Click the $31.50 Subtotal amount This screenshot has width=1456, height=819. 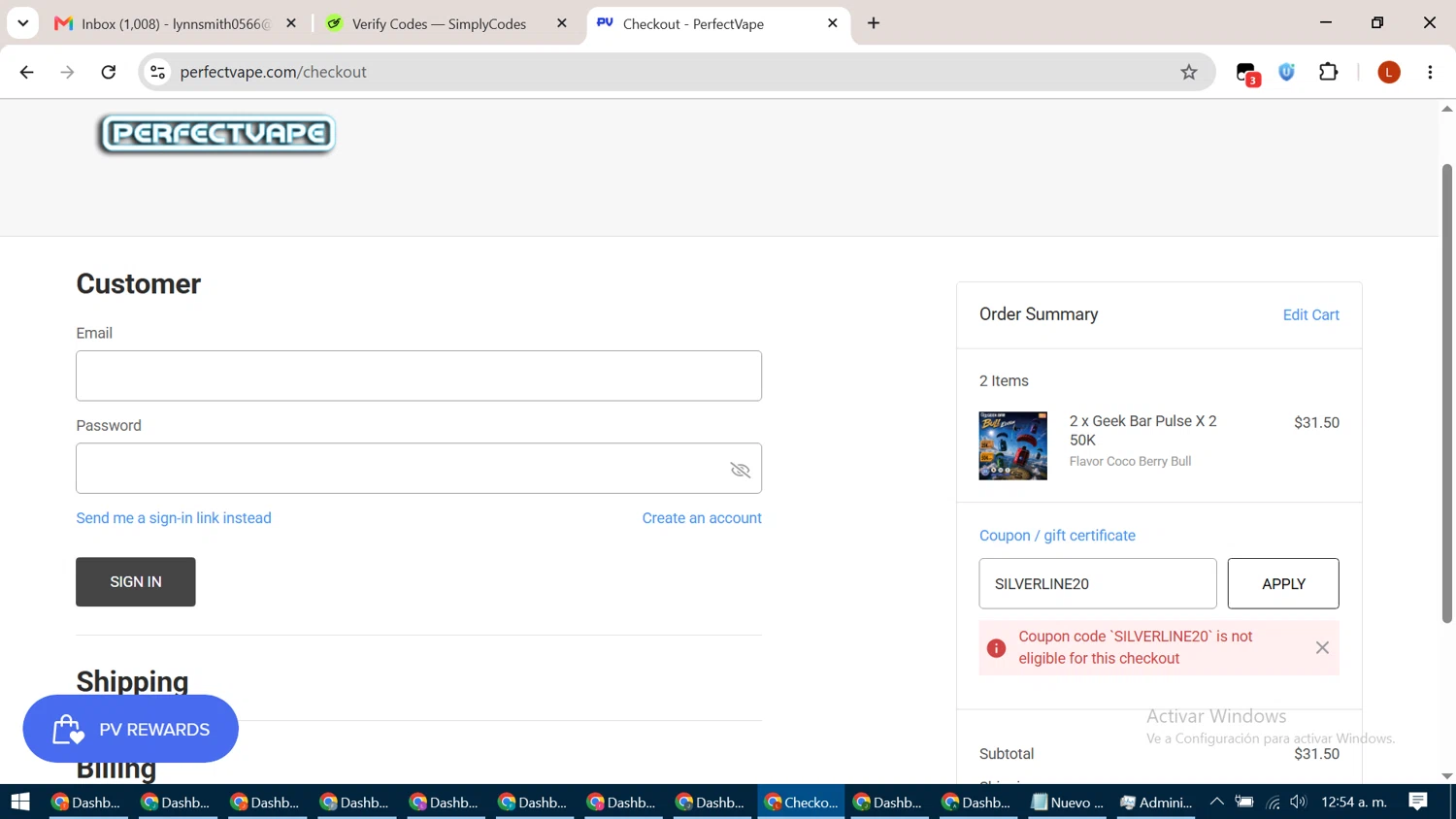[x=1316, y=754]
